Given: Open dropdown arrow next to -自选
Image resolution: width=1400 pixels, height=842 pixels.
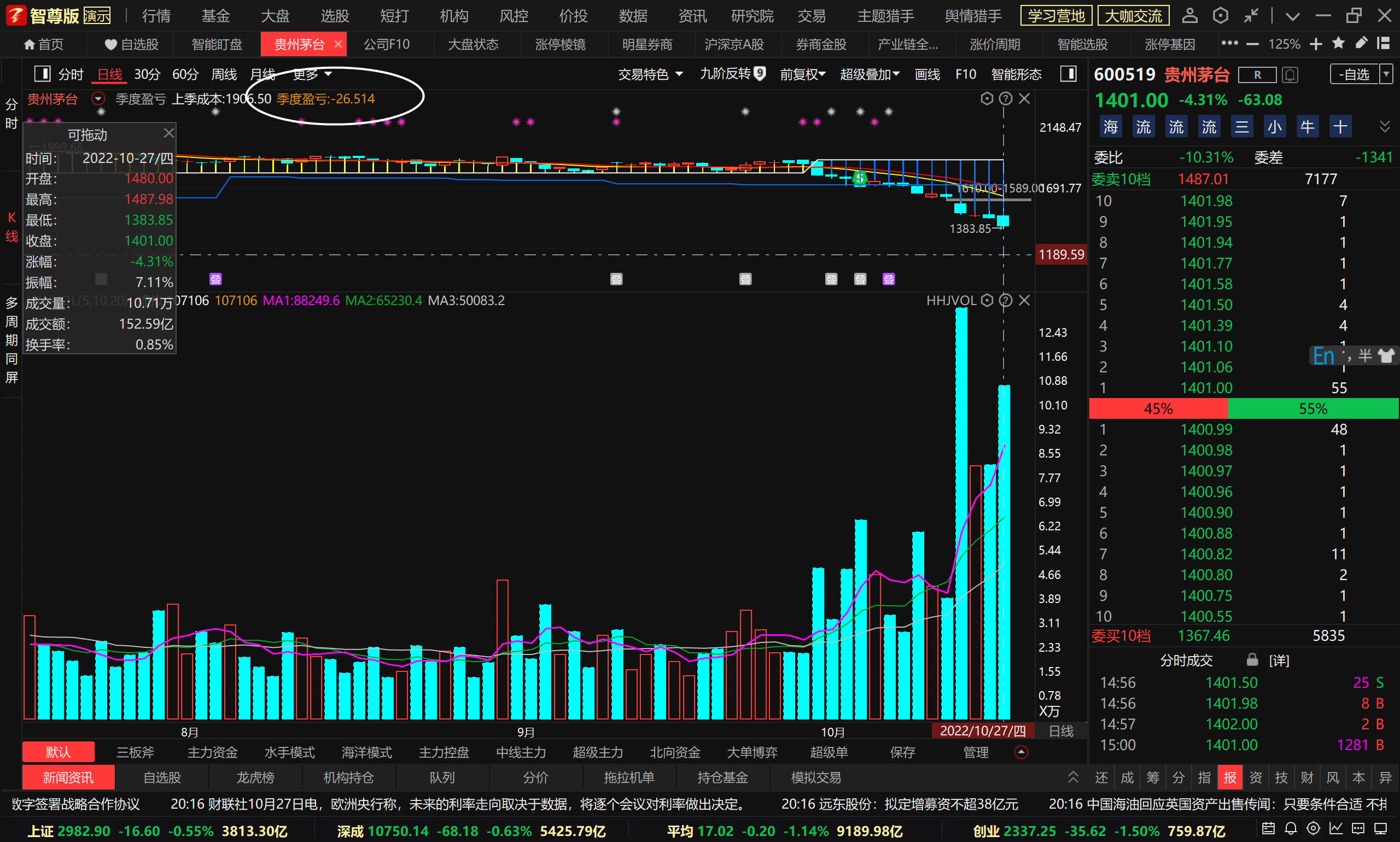Looking at the screenshot, I should (1386, 74).
